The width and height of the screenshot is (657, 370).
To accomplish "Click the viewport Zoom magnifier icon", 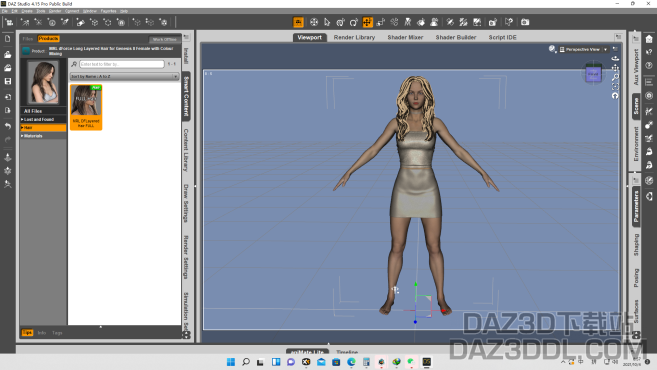I will [615, 77].
